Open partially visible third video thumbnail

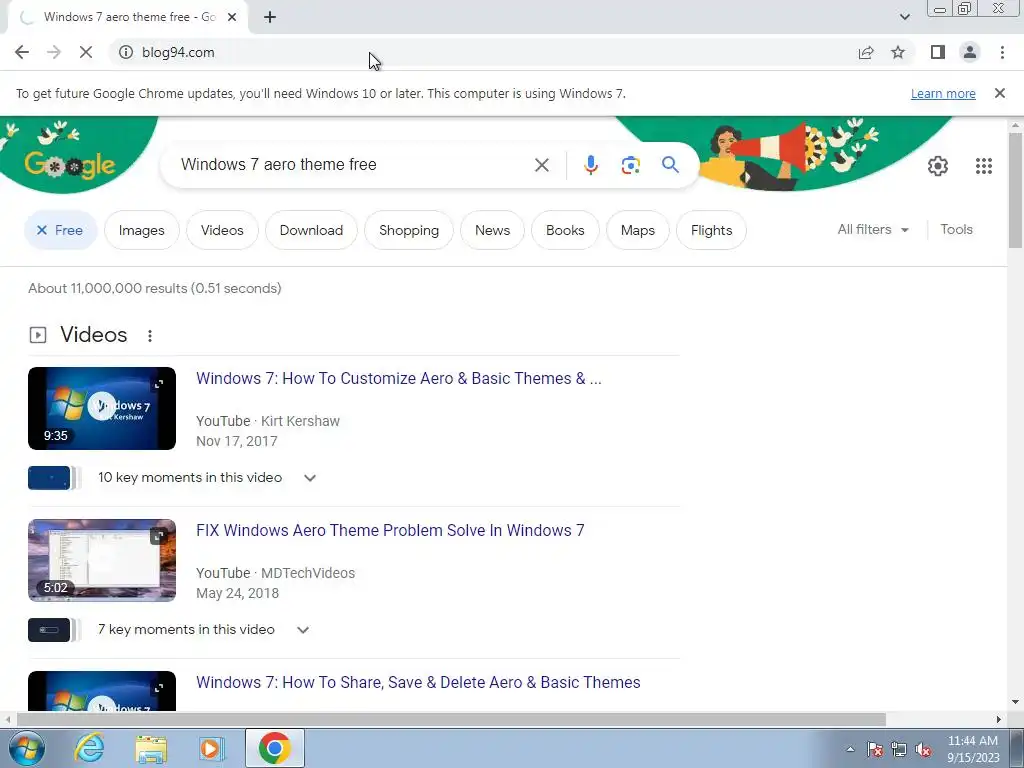(x=102, y=691)
